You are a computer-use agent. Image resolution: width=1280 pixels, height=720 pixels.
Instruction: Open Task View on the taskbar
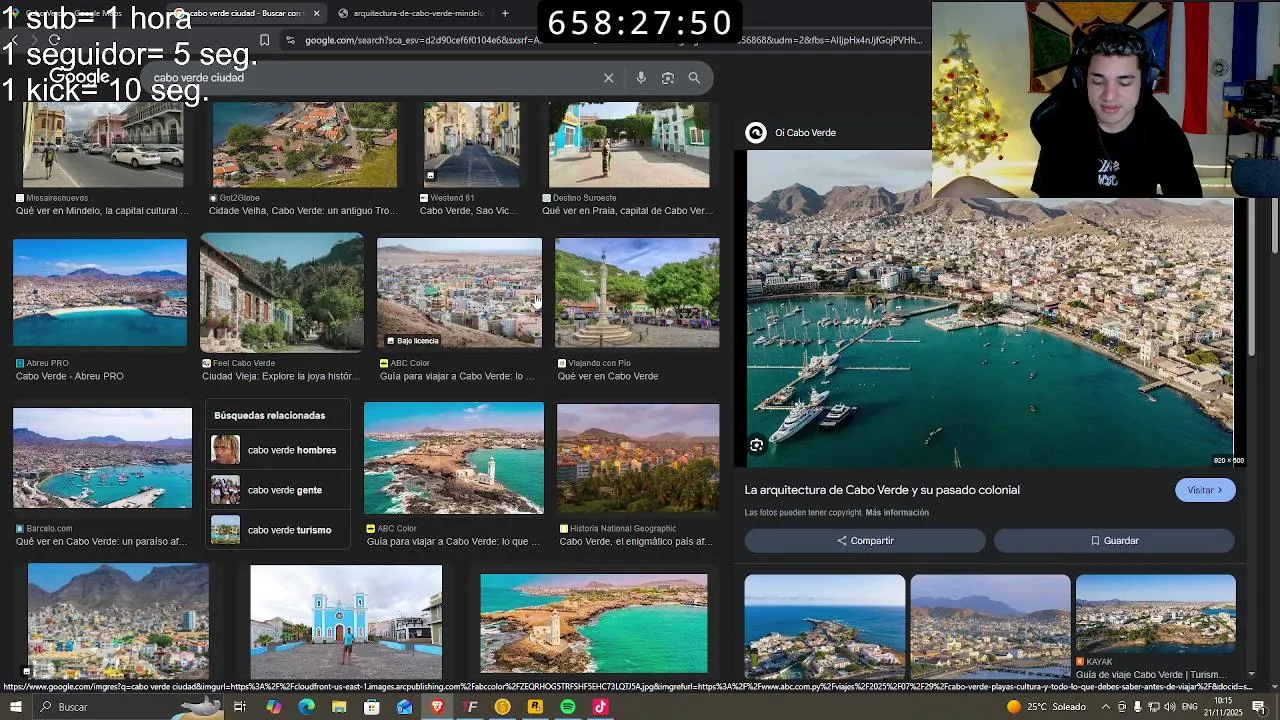click(240, 707)
